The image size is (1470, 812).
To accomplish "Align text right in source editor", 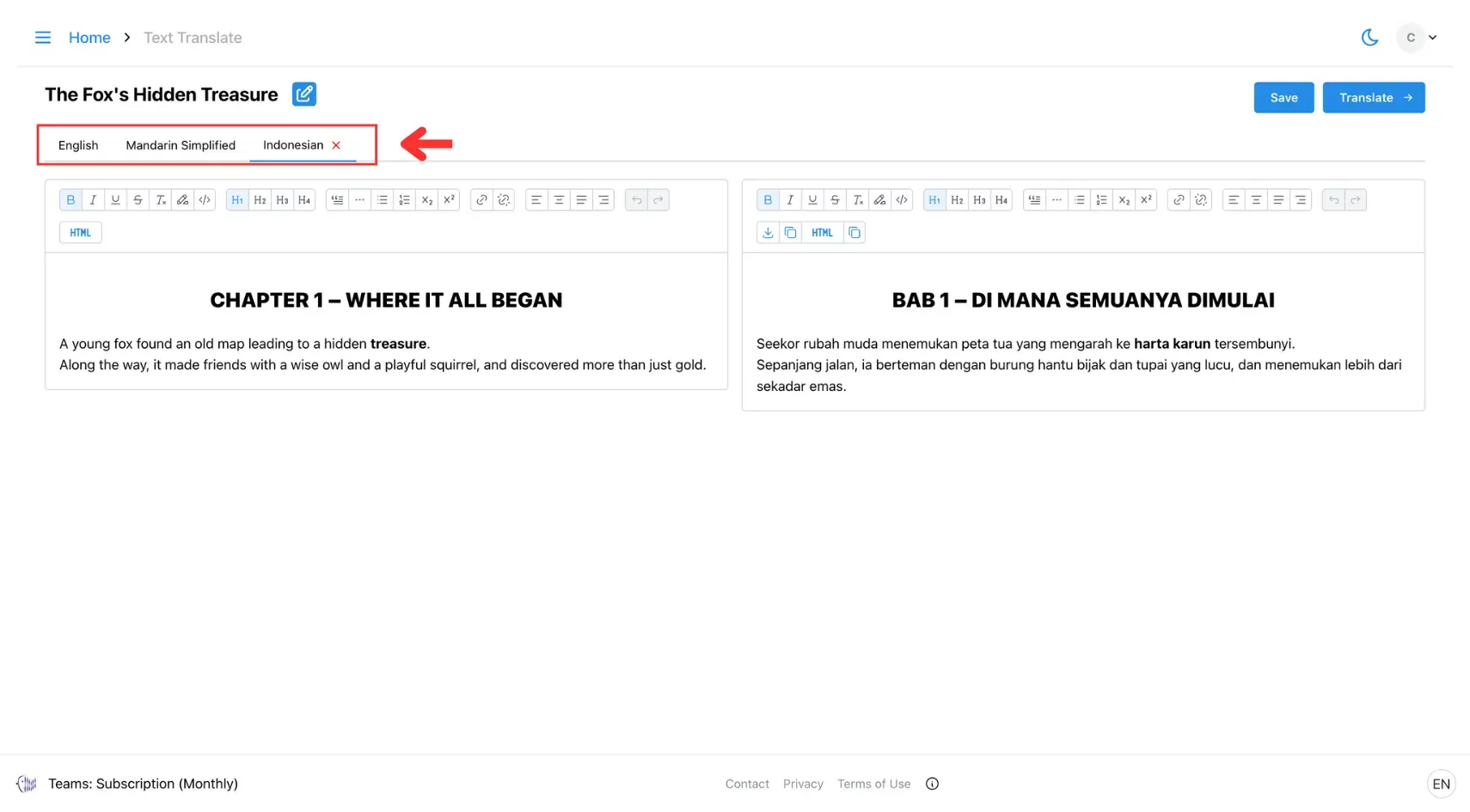I will coord(603,200).
